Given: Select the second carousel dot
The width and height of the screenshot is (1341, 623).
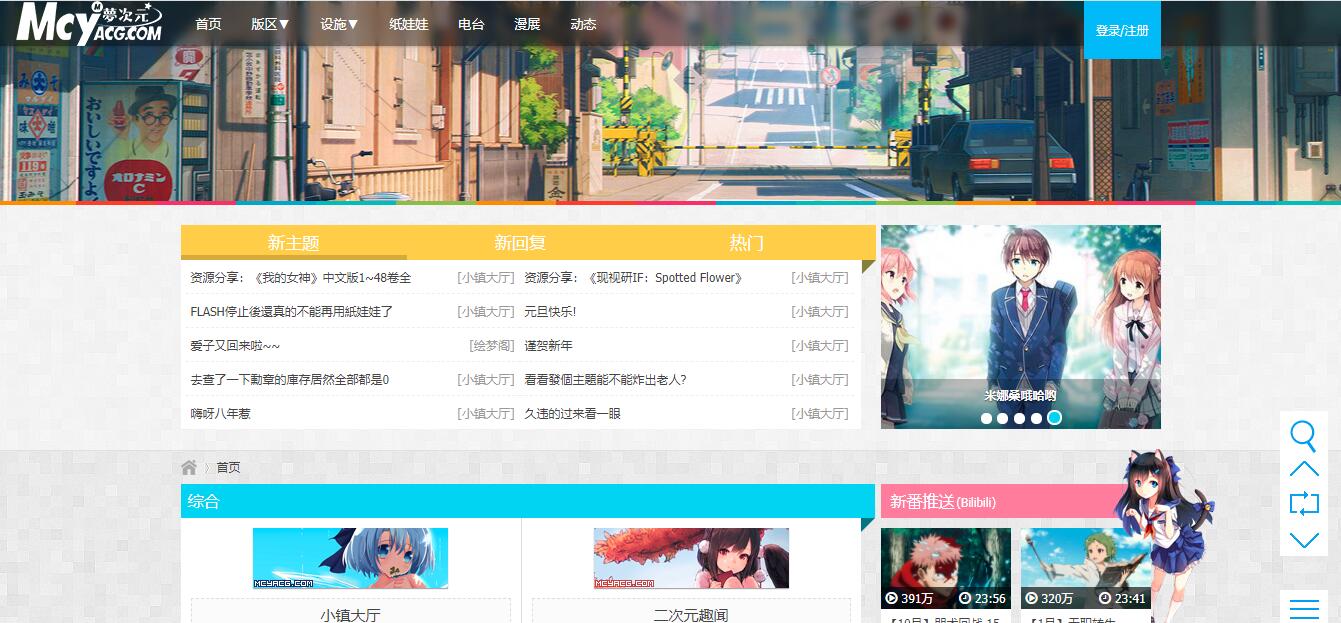Looking at the screenshot, I should (1003, 418).
